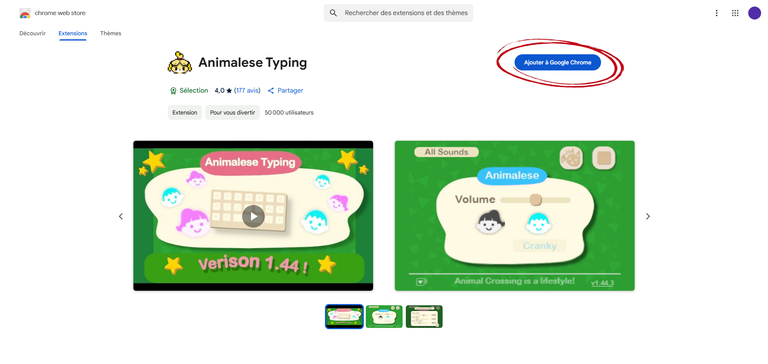Click the Extension category chip

(185, 113)
